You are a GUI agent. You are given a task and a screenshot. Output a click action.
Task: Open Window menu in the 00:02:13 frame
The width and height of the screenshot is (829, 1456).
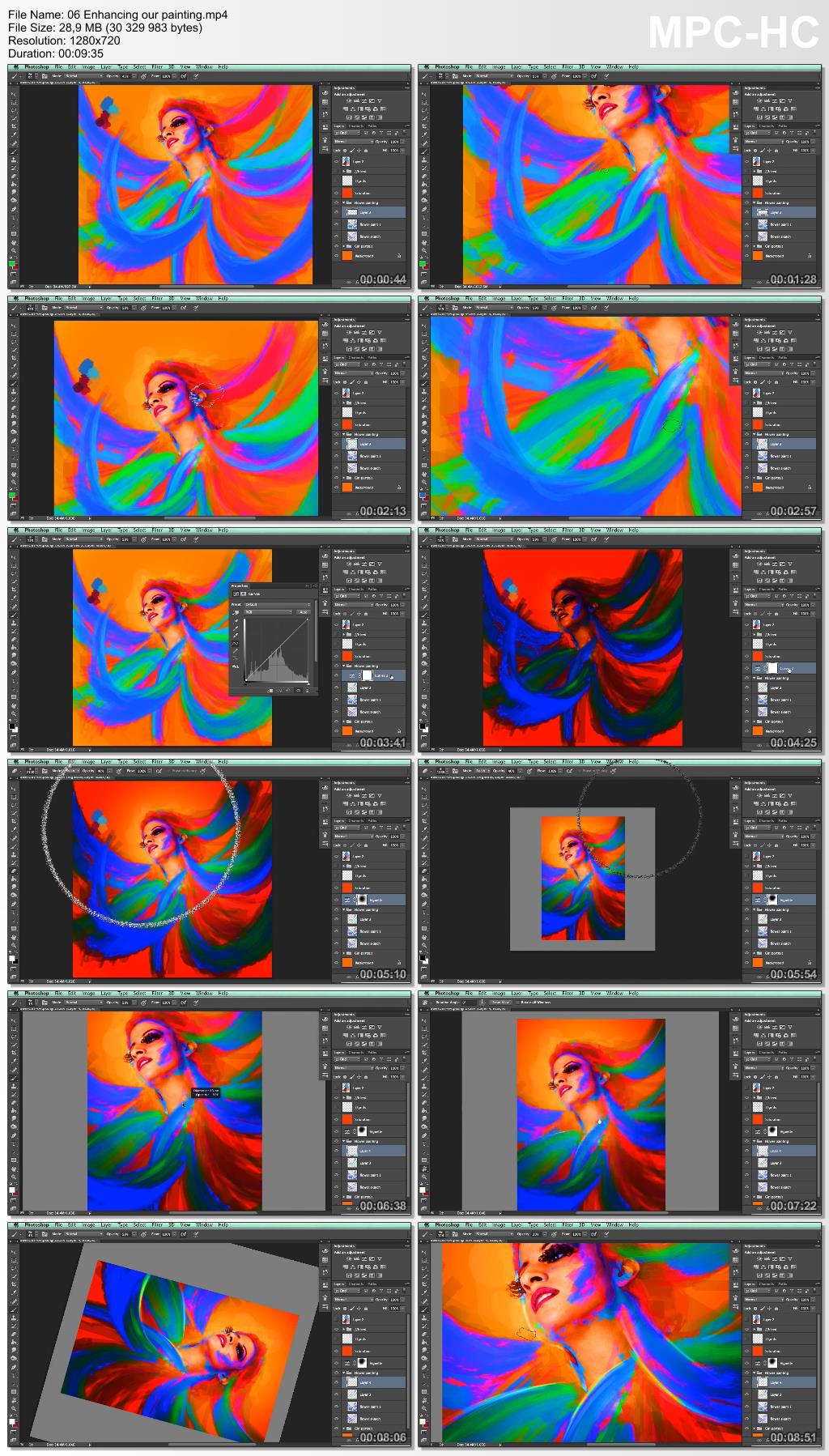[204, 298]
